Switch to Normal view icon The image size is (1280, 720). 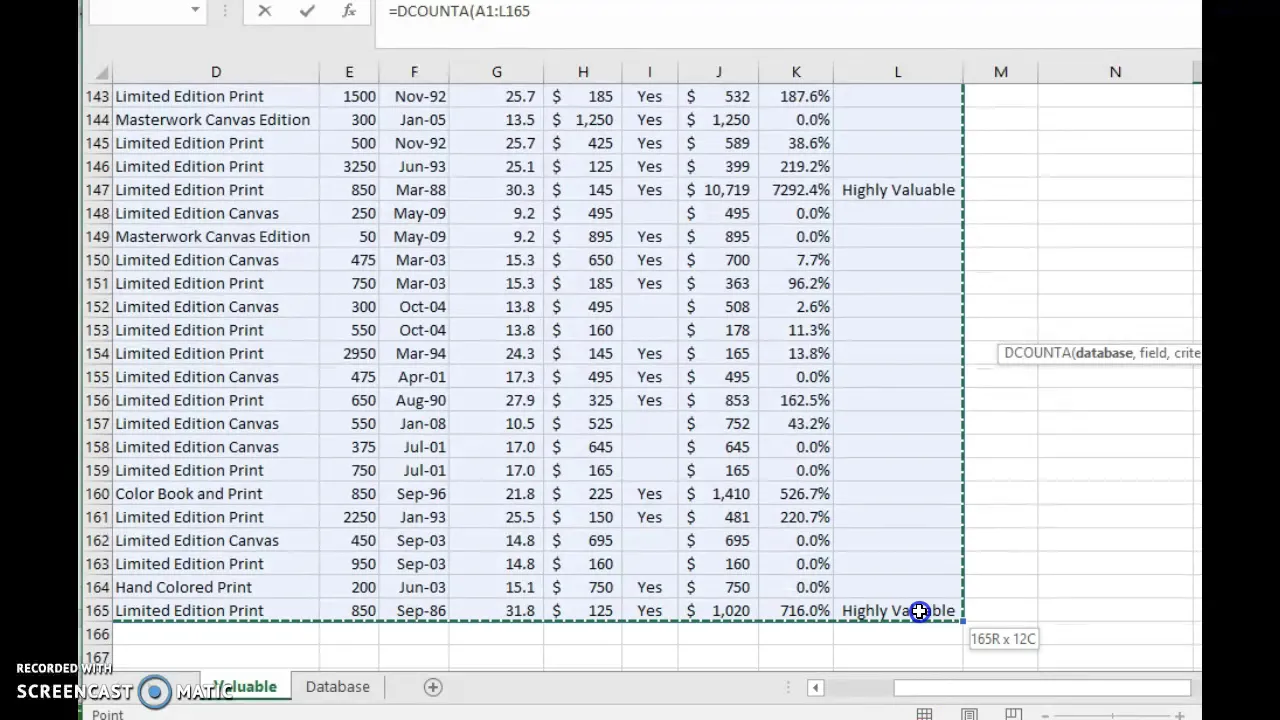coord(924,714)
